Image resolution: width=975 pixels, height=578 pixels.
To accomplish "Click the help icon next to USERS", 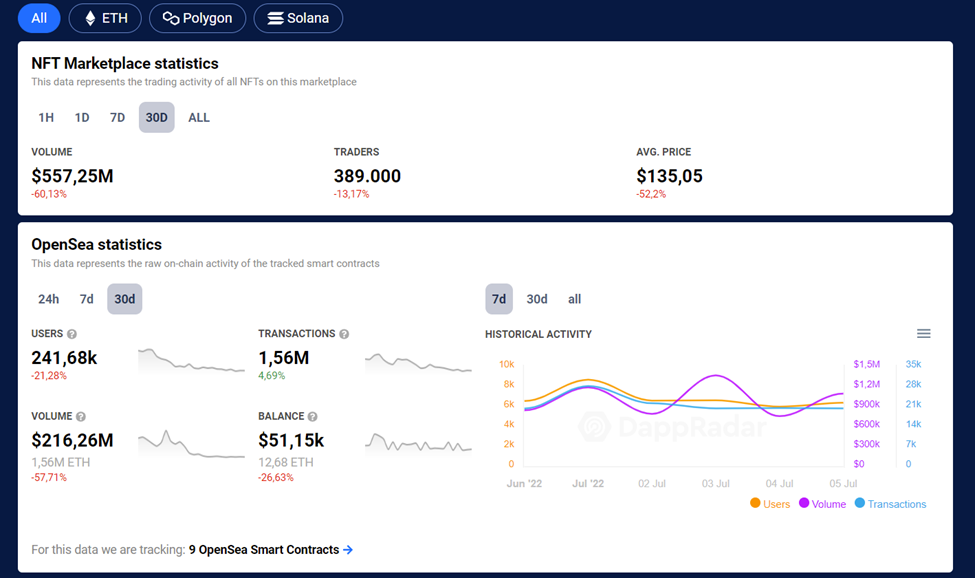I will click(x=72, y=334).
